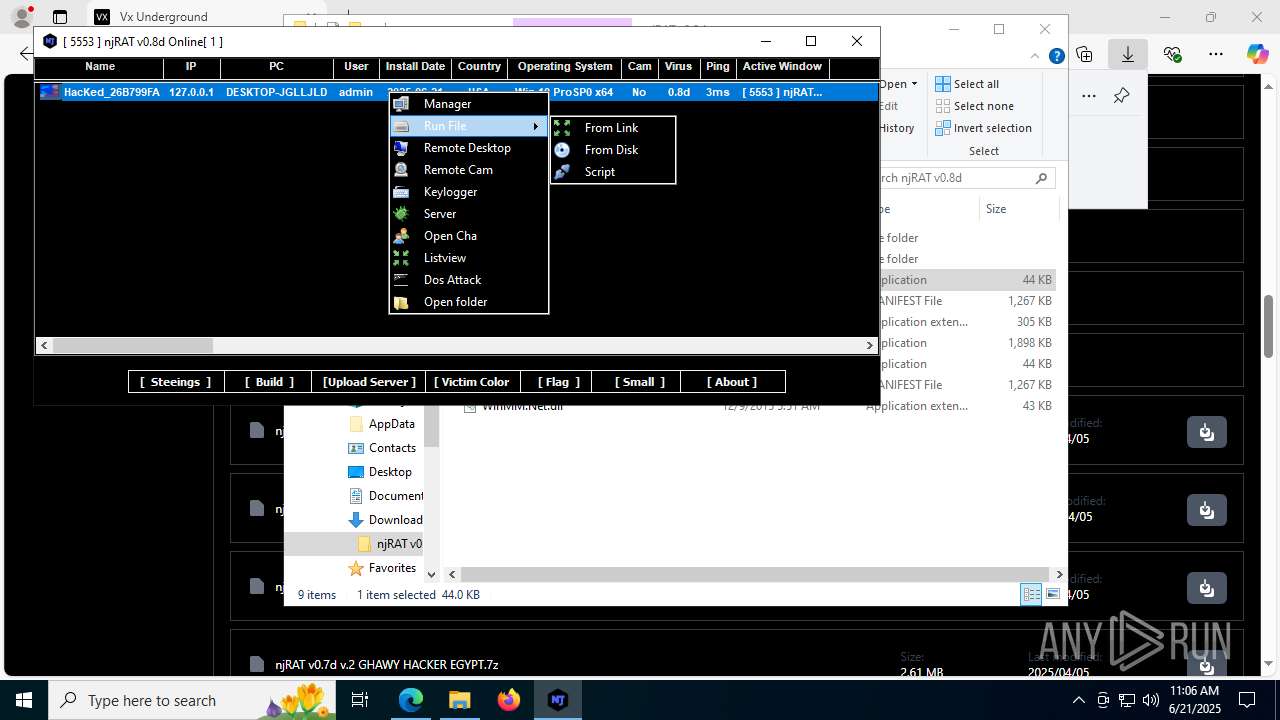
Task: Click the Open Cha people icon
Action: tap(401, 236)
